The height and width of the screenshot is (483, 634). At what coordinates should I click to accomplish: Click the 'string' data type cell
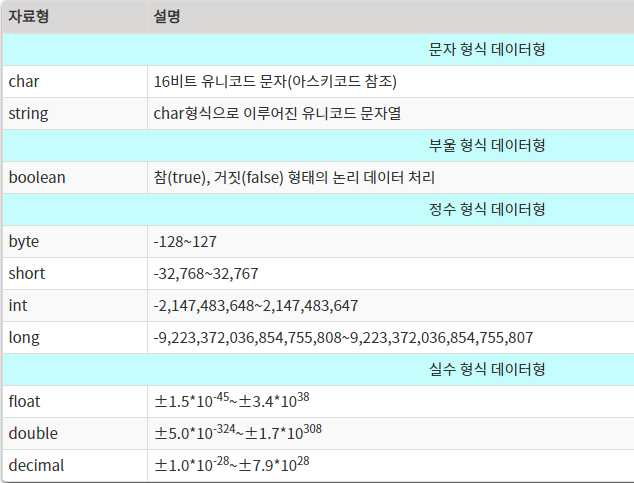click(x=75, y=114)
